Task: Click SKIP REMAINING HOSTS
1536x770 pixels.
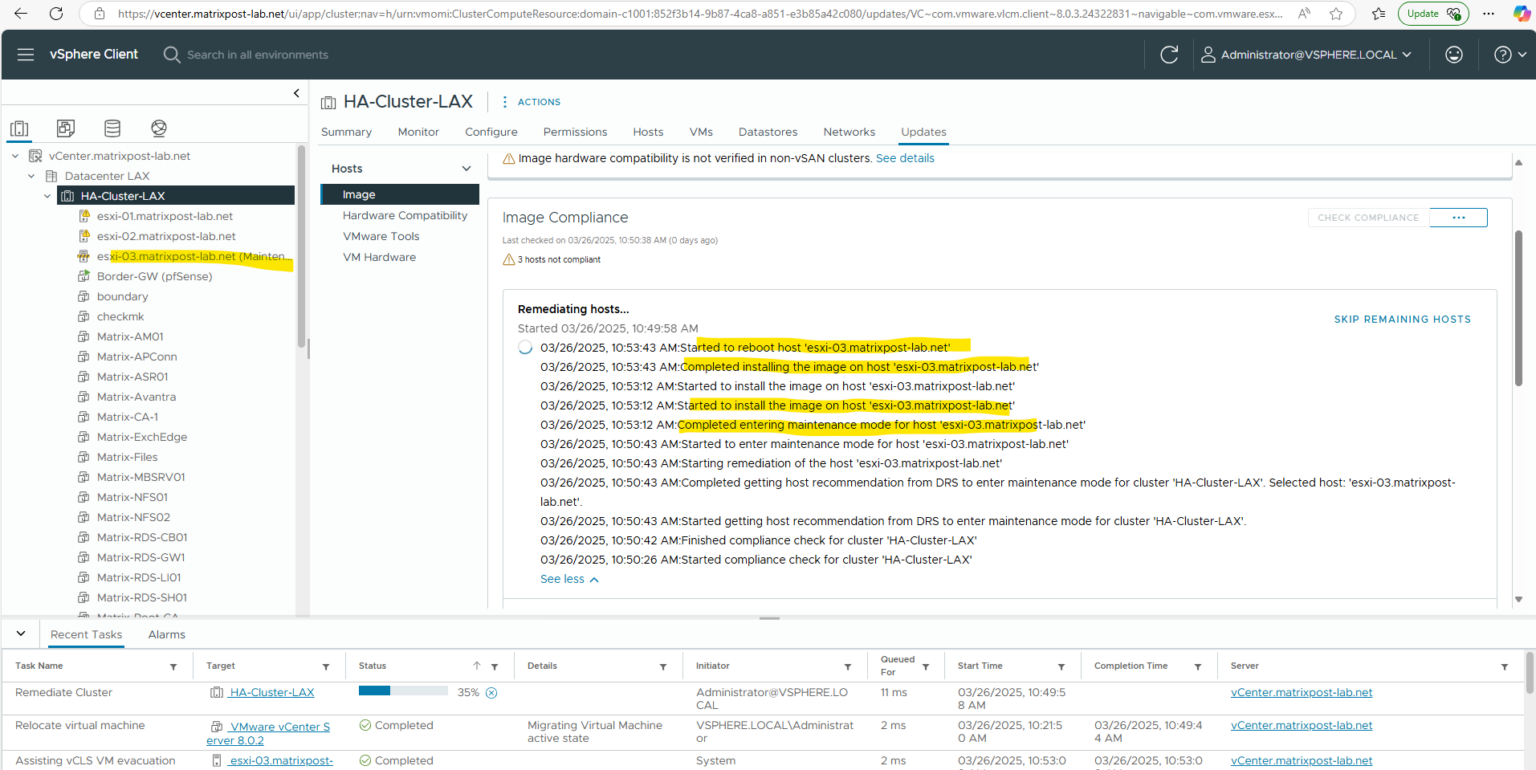Action: tap(1402, 319)
